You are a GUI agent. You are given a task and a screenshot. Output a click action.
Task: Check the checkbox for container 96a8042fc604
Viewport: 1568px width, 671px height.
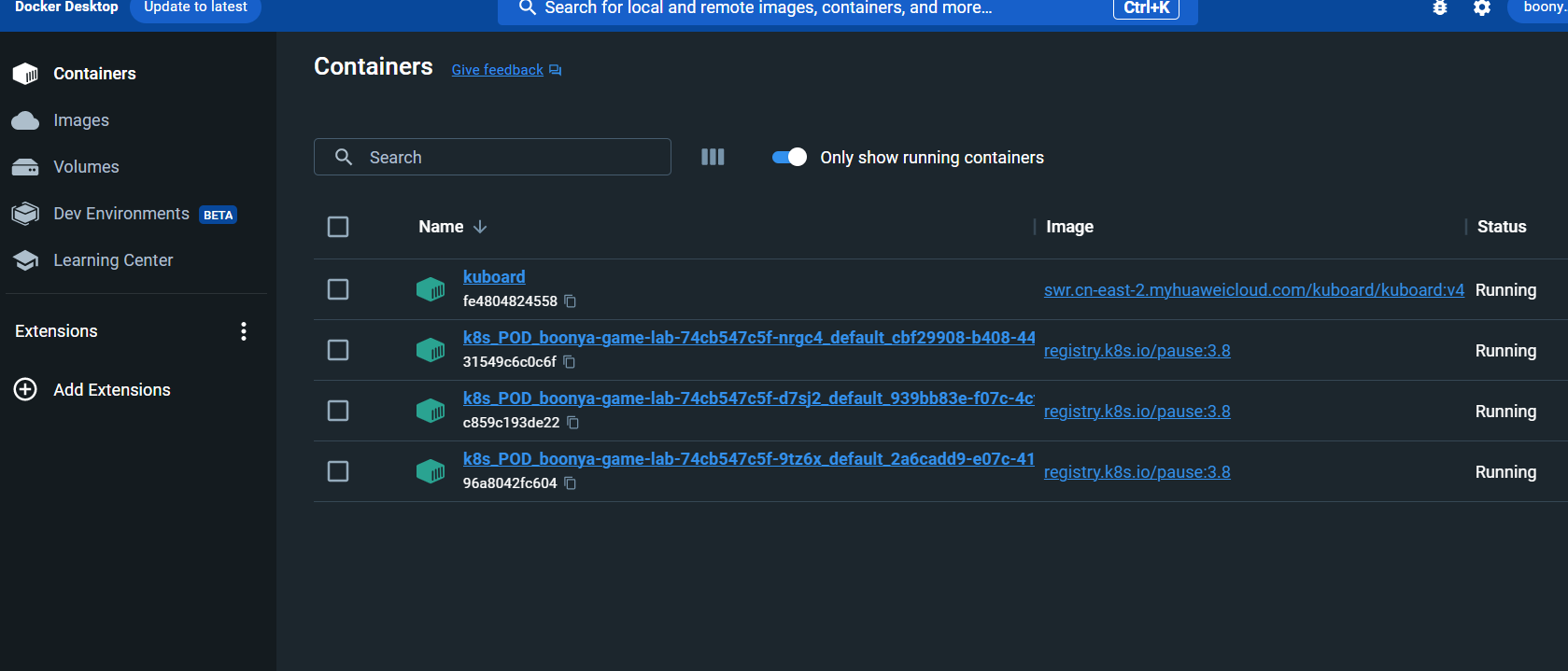338,471
